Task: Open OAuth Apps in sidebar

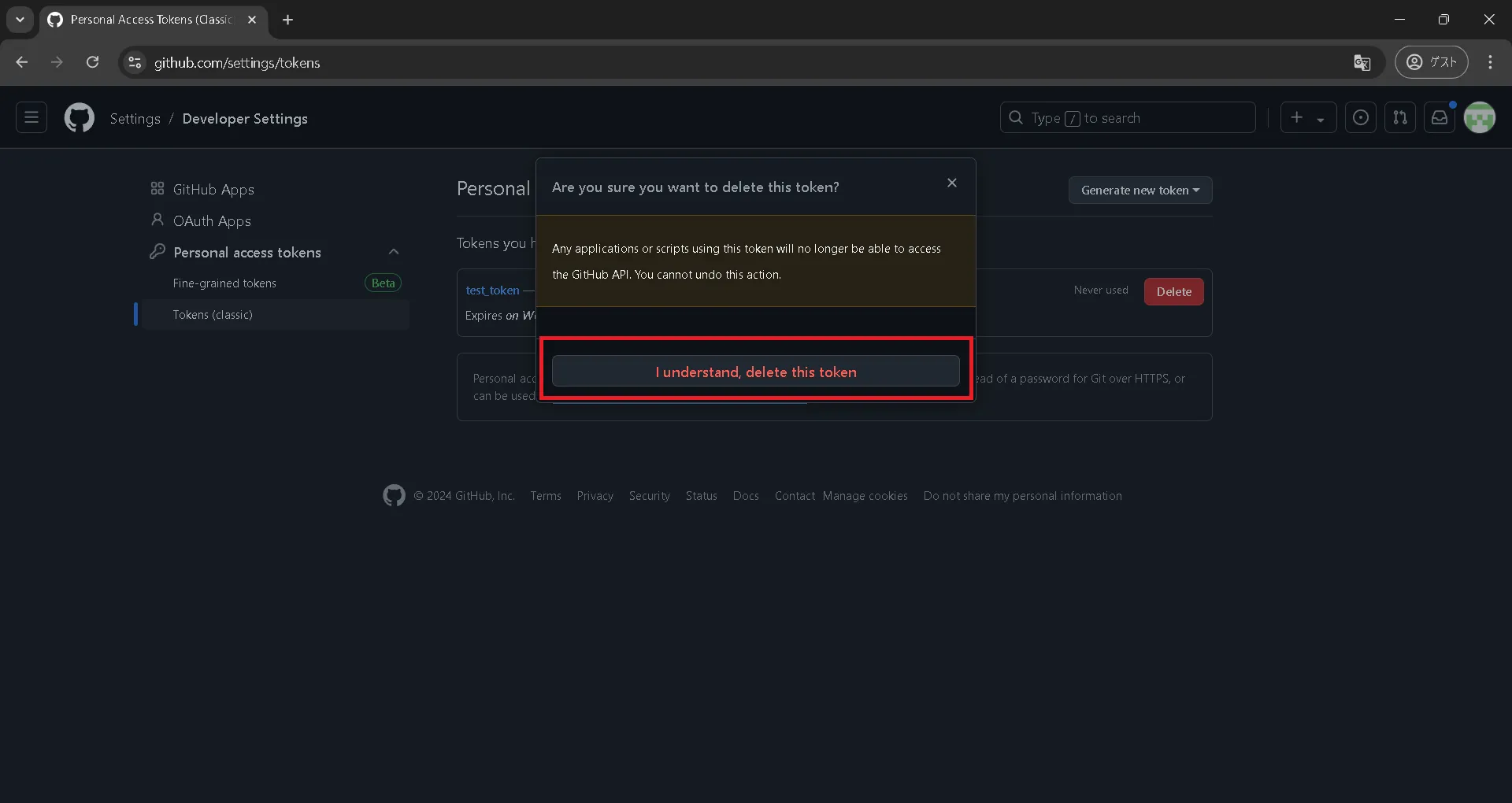Action: pos(212,220)
